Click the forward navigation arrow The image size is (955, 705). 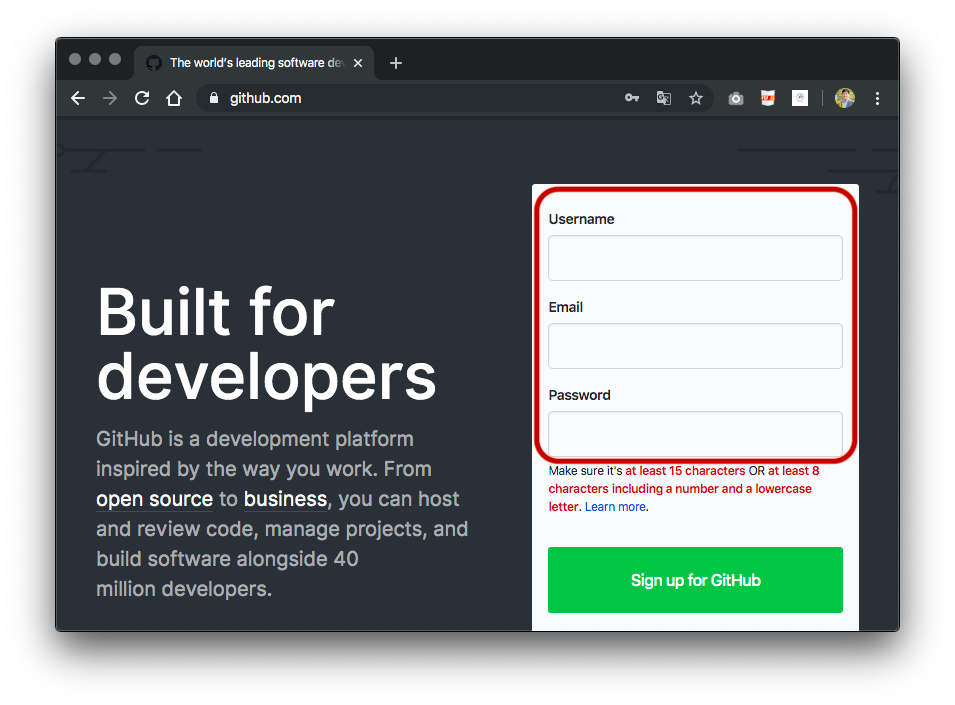(110, 98)
